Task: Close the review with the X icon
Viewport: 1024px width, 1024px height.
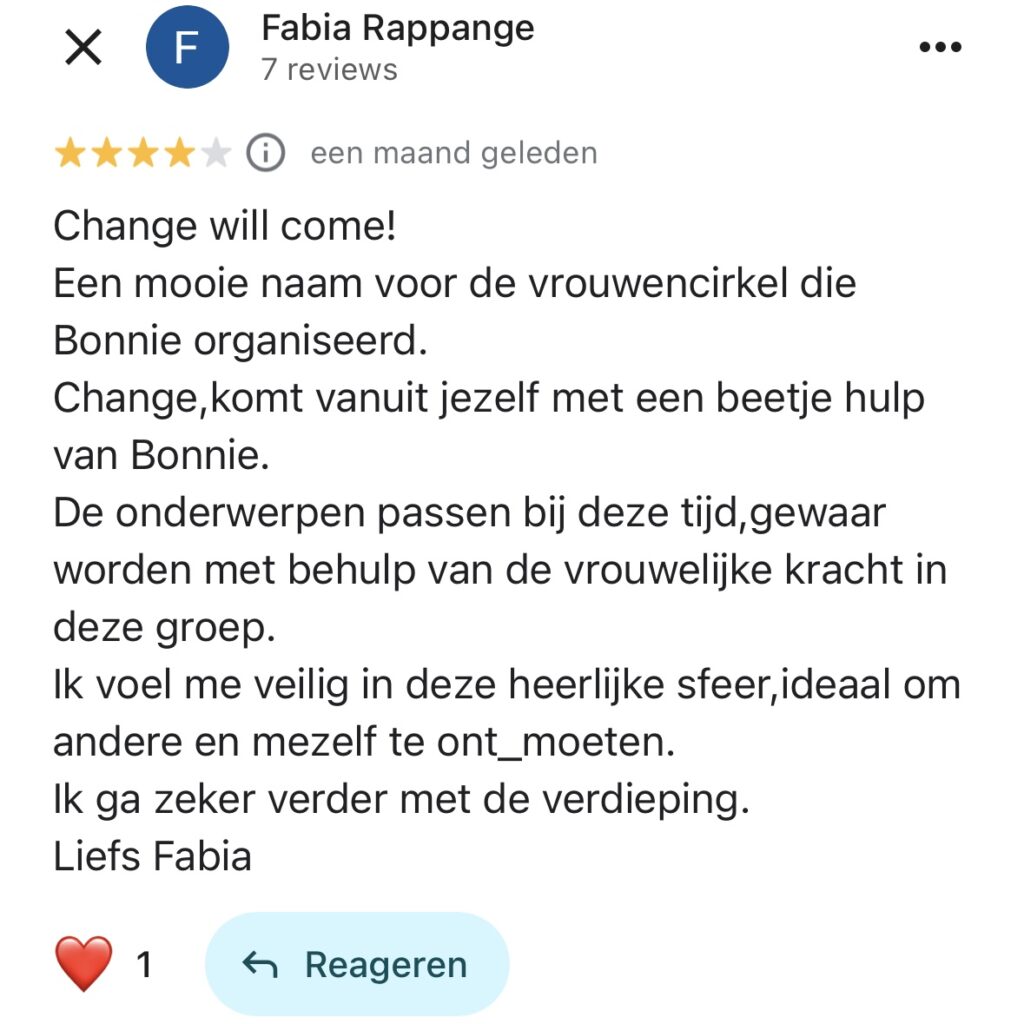Action: [83, 47]
